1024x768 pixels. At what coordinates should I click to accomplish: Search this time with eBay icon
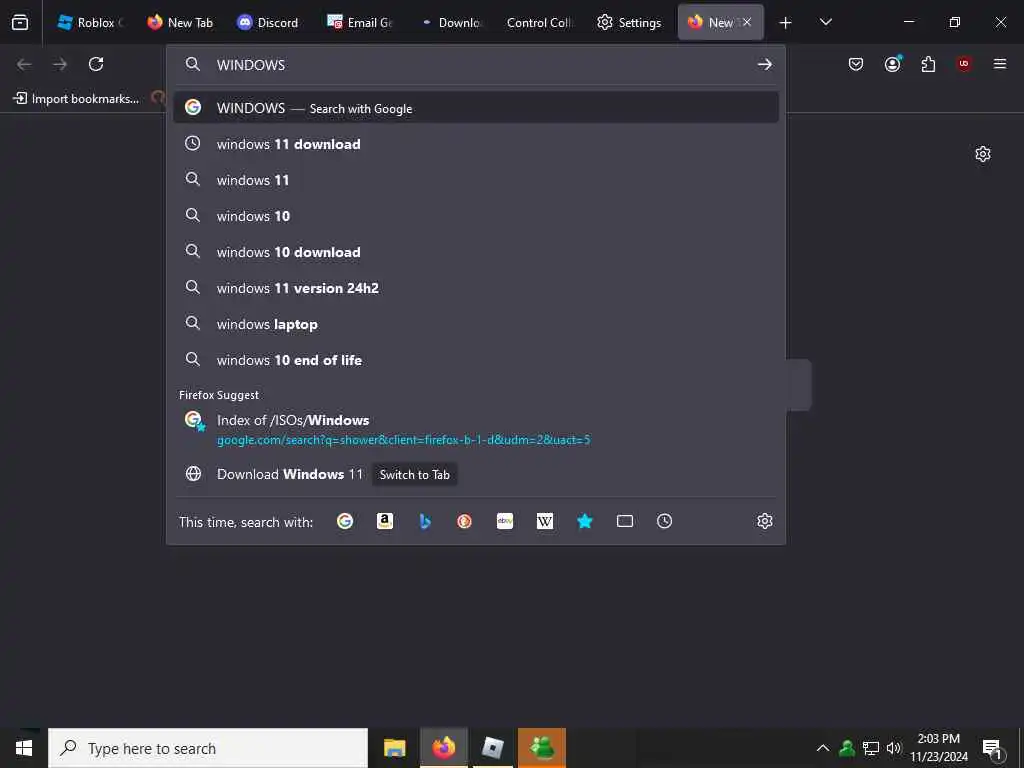(x=505, y=521)
